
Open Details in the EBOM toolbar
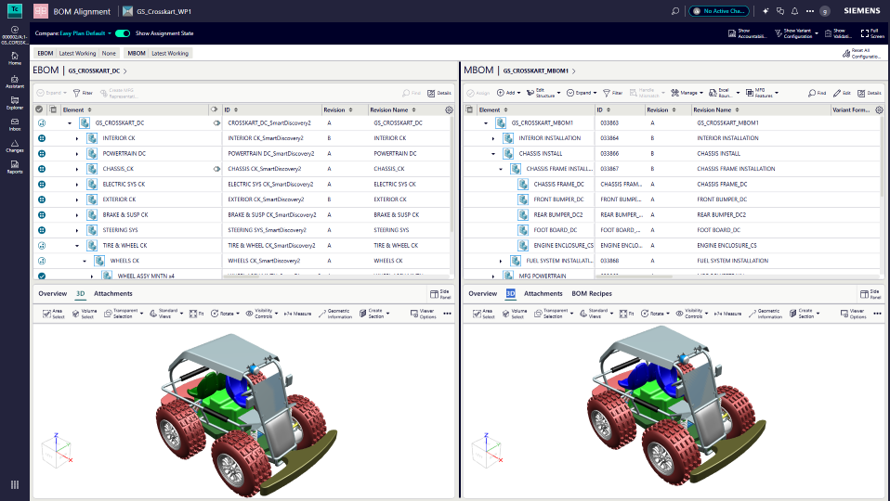pos(439,93)
